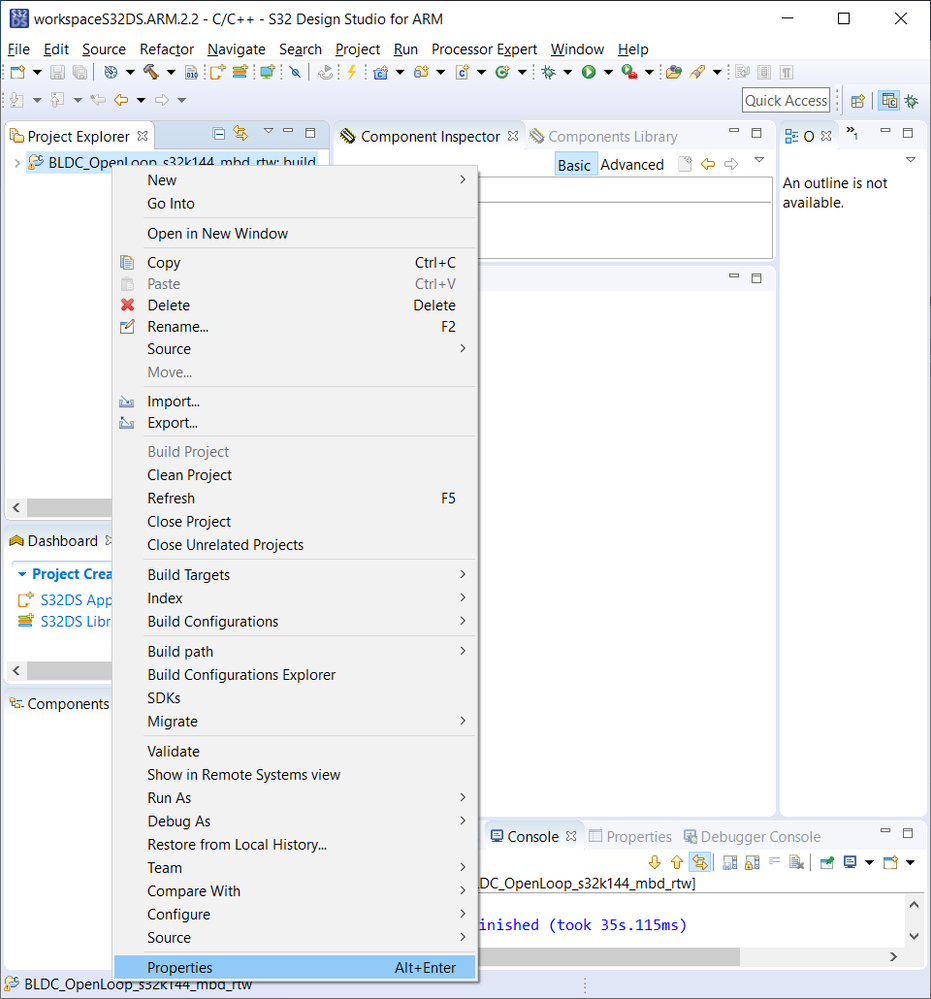
Task: Click New S32DS Application Project icon
Action: coord(217,72)
